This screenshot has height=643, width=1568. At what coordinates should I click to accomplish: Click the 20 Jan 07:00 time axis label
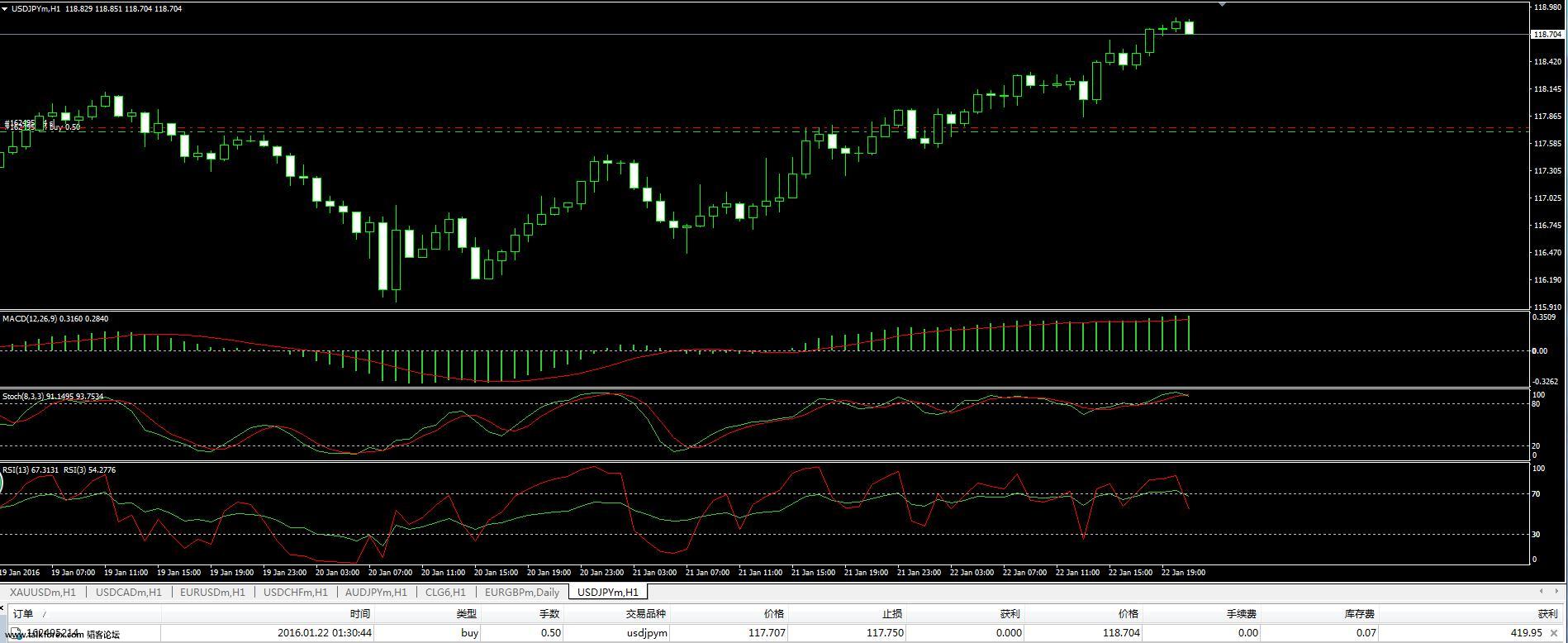tap(390, 572)
